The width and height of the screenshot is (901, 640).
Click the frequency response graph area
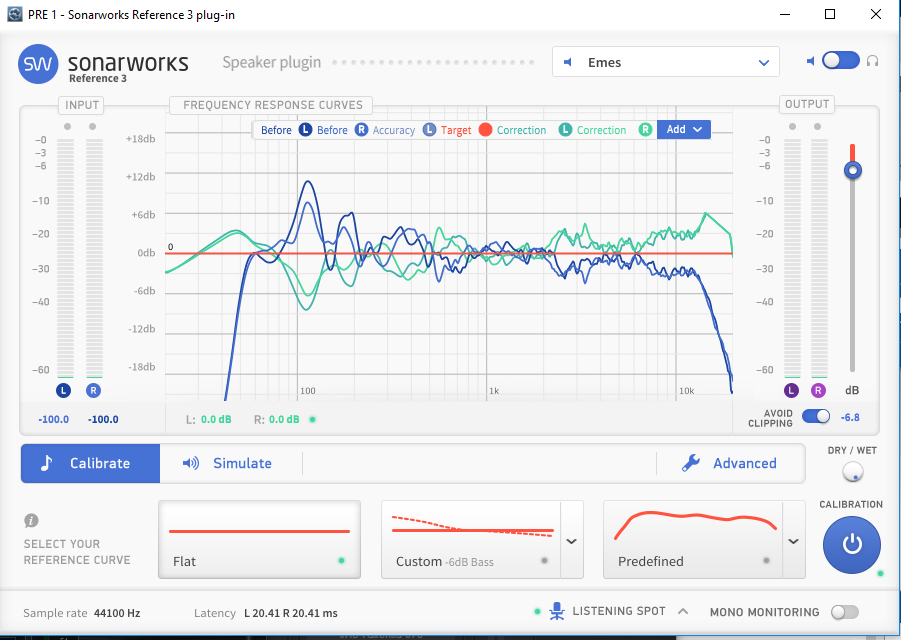click(x=449, y=253)
